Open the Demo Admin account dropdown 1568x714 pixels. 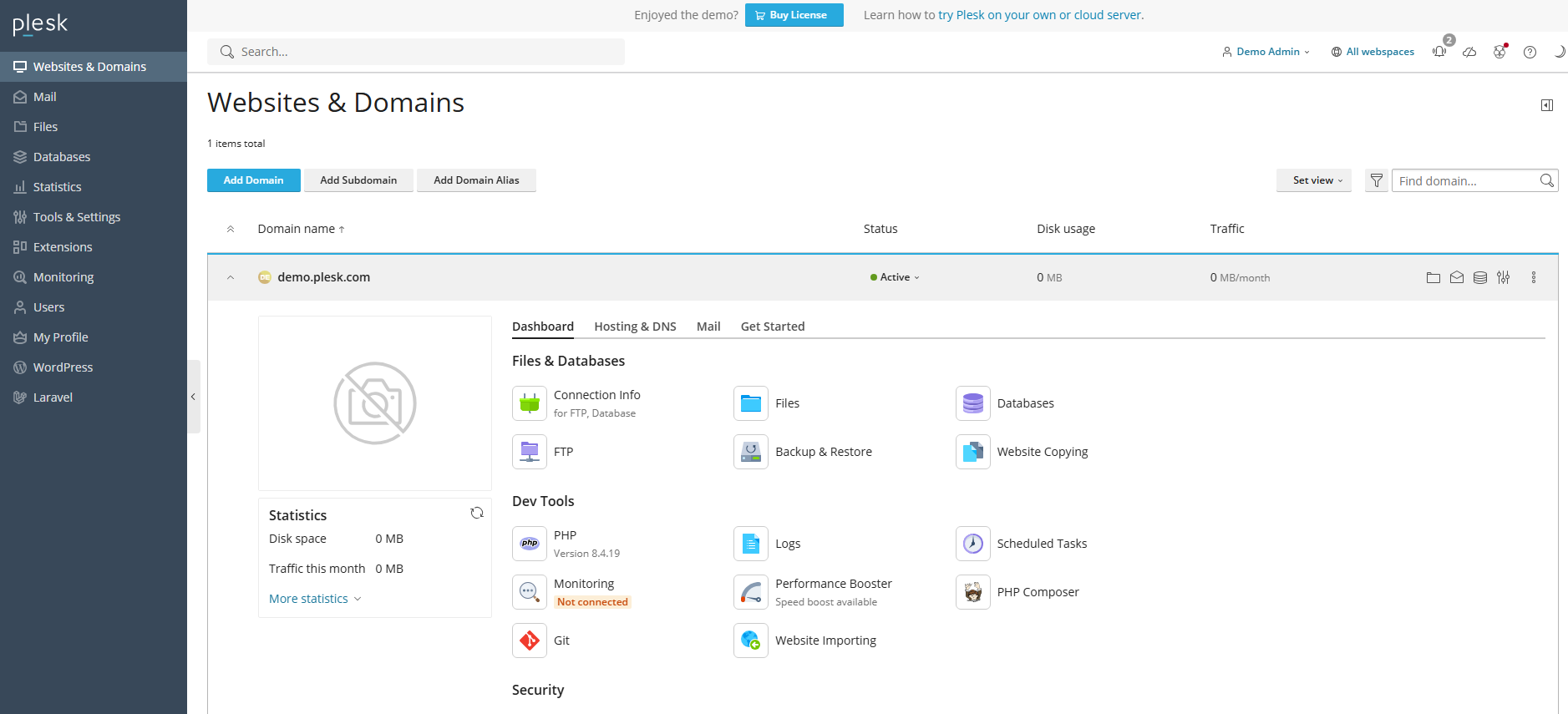pos(1266,52)
